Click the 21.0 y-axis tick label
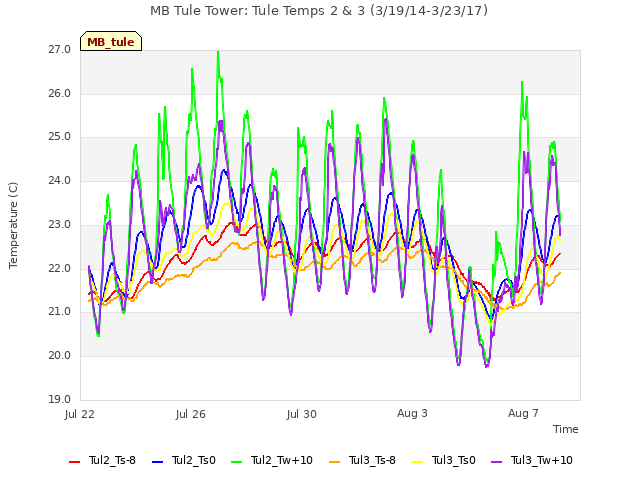 pyautogui.click(x=60, y=312)
